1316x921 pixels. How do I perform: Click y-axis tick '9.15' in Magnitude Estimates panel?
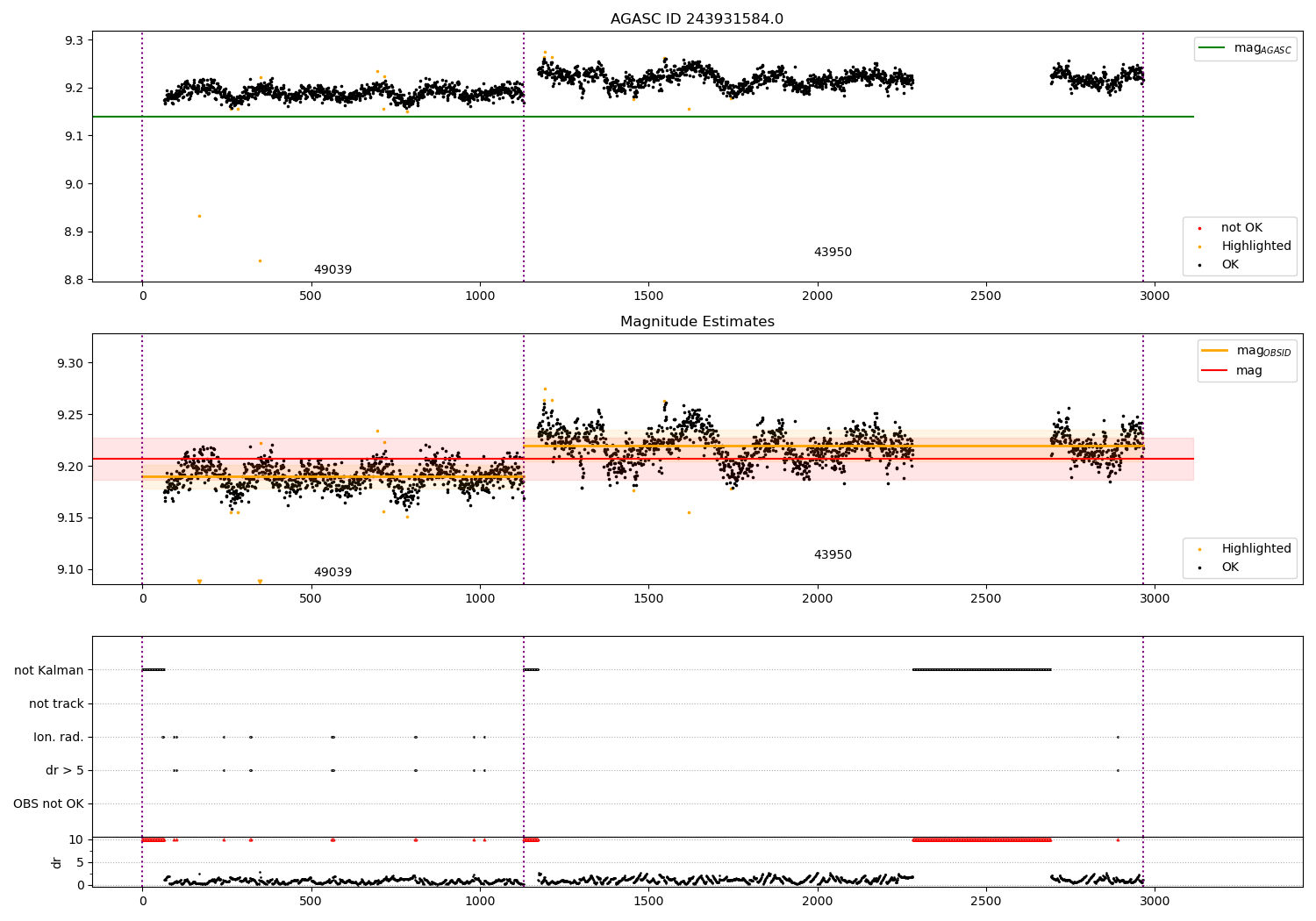pyautogui.click(x=70, y=519)
